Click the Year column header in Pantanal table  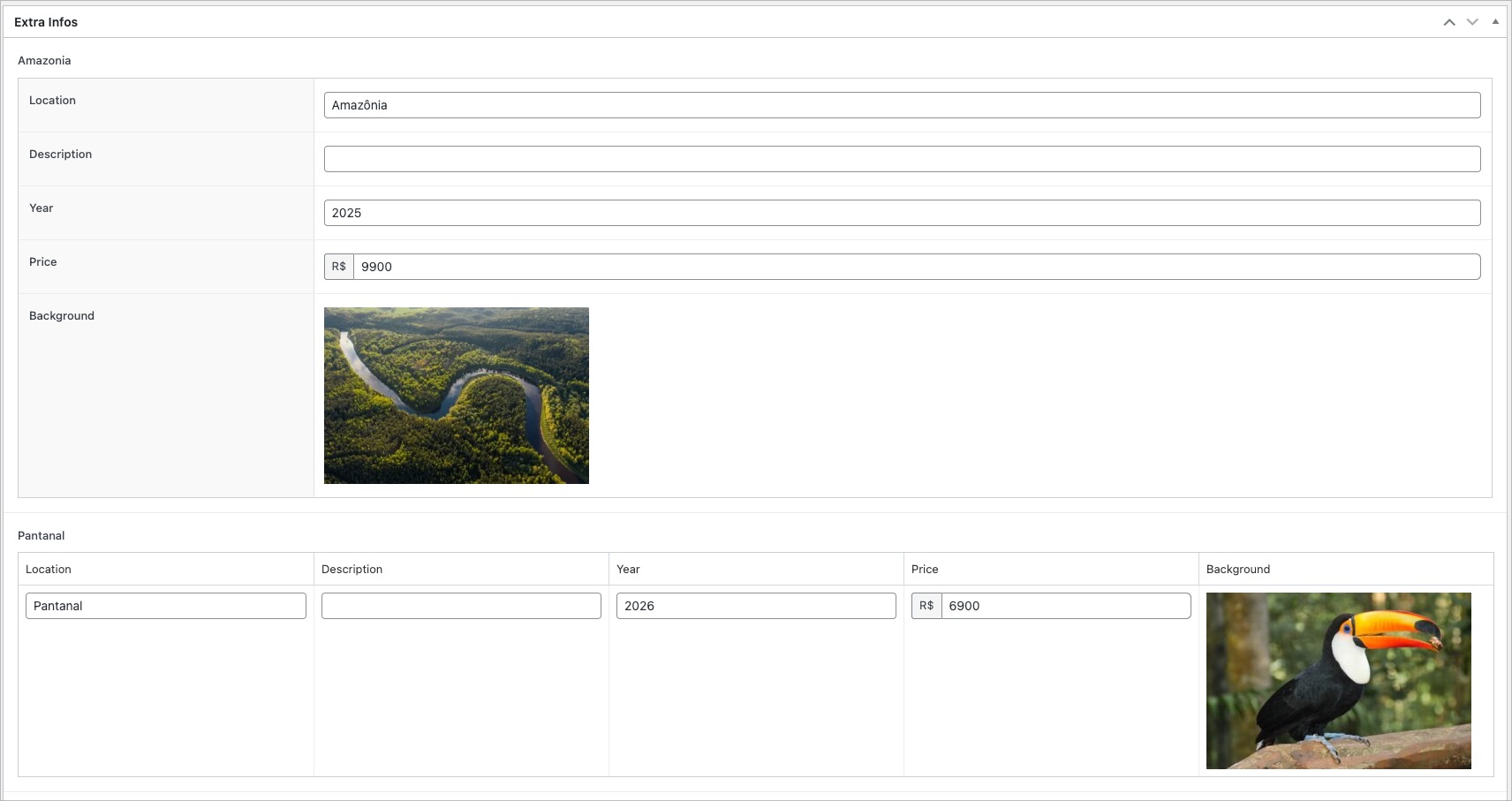(628, 570)
